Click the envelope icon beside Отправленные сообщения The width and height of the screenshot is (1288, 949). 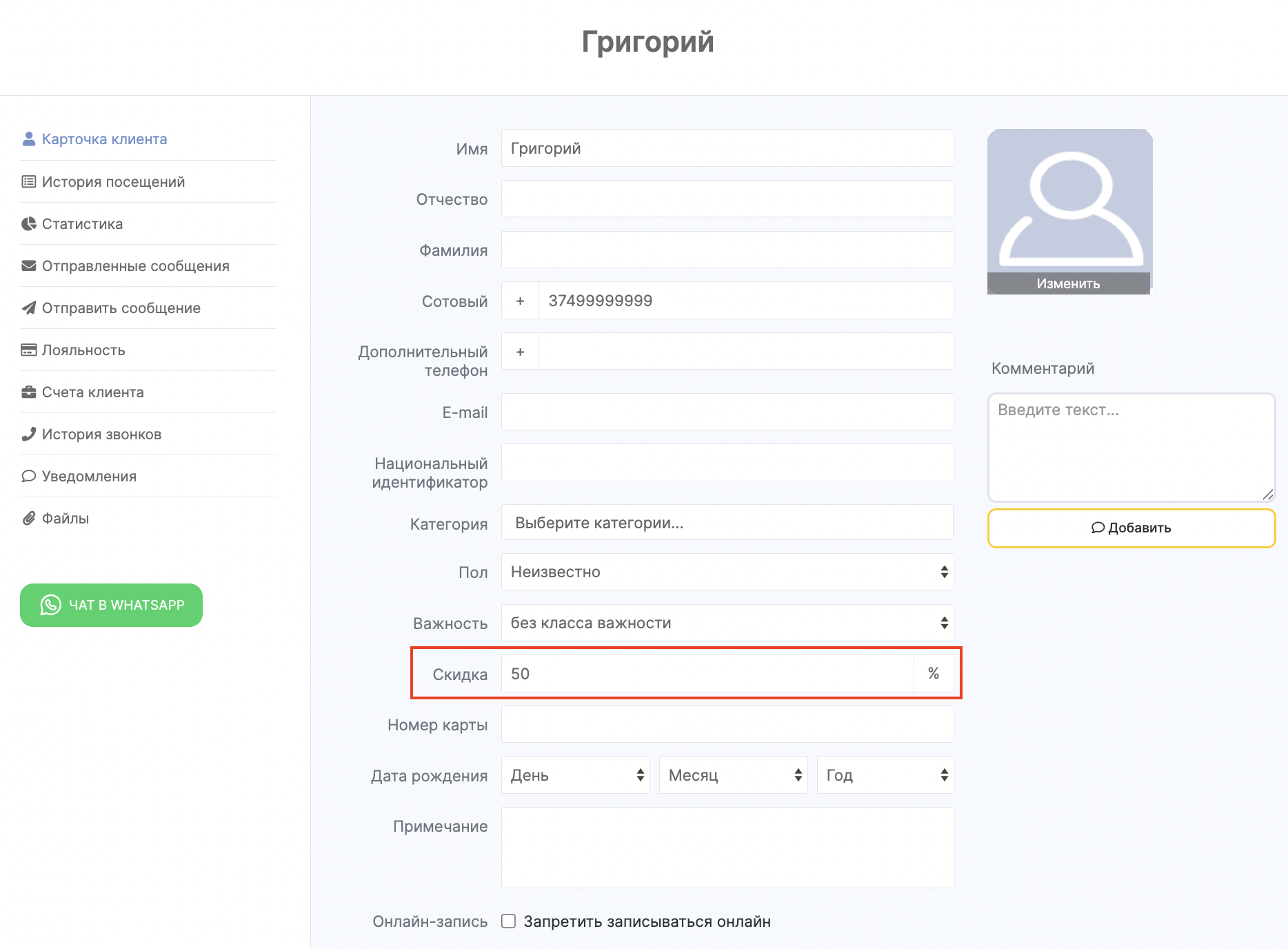tap(29, 266)
